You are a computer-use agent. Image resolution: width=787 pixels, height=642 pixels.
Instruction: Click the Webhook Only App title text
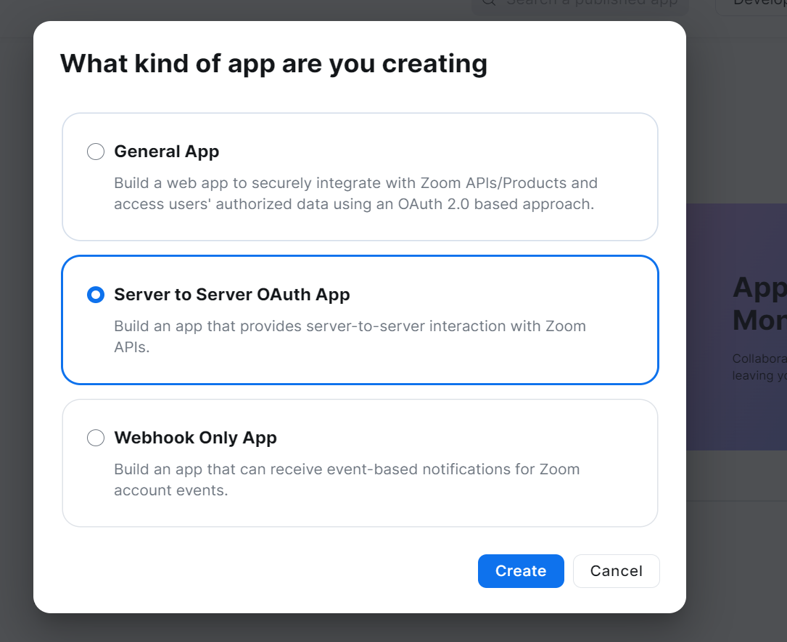[195, 438]
